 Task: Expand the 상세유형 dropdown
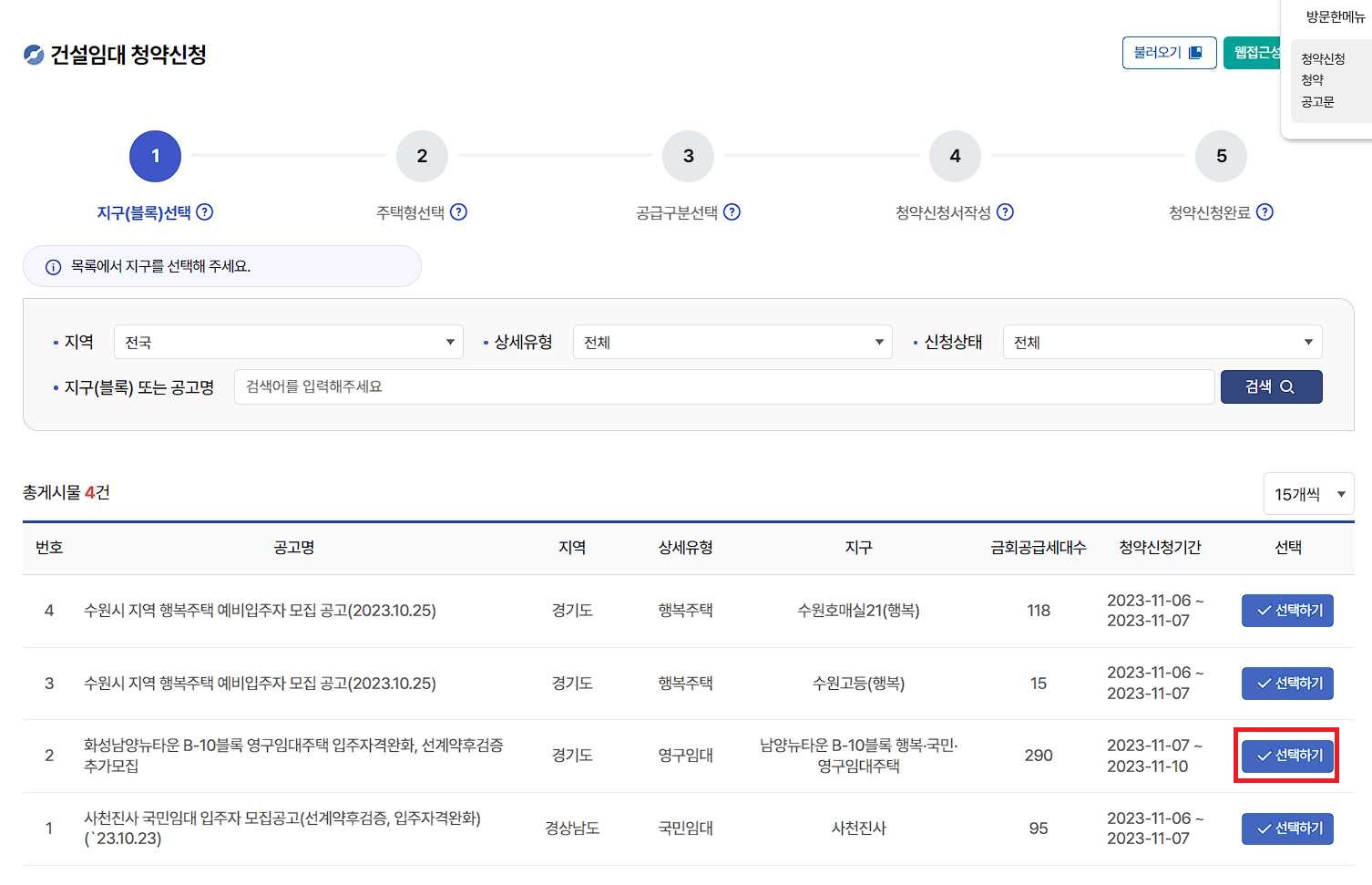(732, 342)
